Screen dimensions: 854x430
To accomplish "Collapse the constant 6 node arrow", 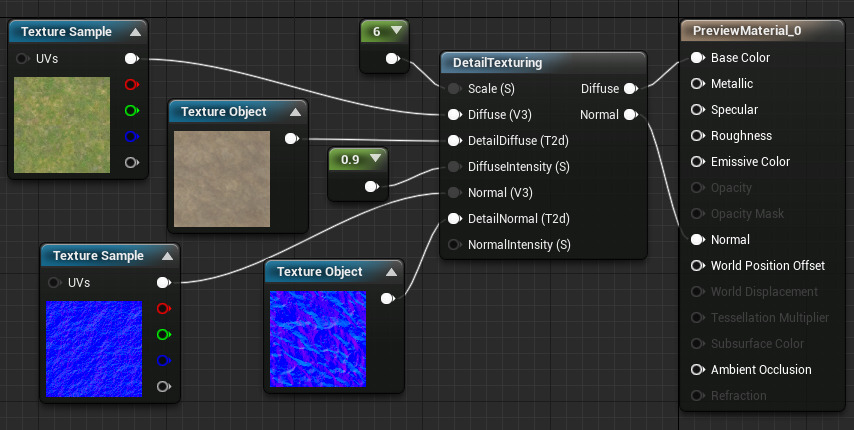I will 396,32.
